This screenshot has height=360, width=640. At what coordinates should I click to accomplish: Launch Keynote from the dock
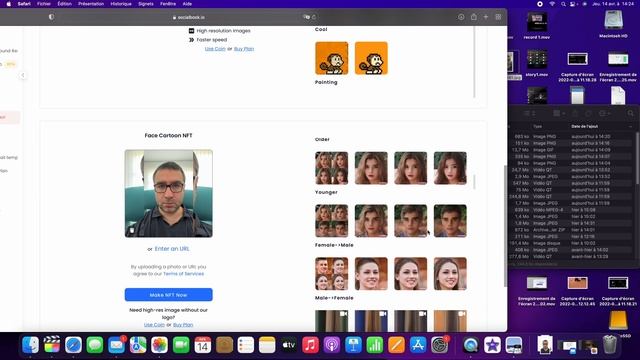pyautogui.click(x=353, y=345)
